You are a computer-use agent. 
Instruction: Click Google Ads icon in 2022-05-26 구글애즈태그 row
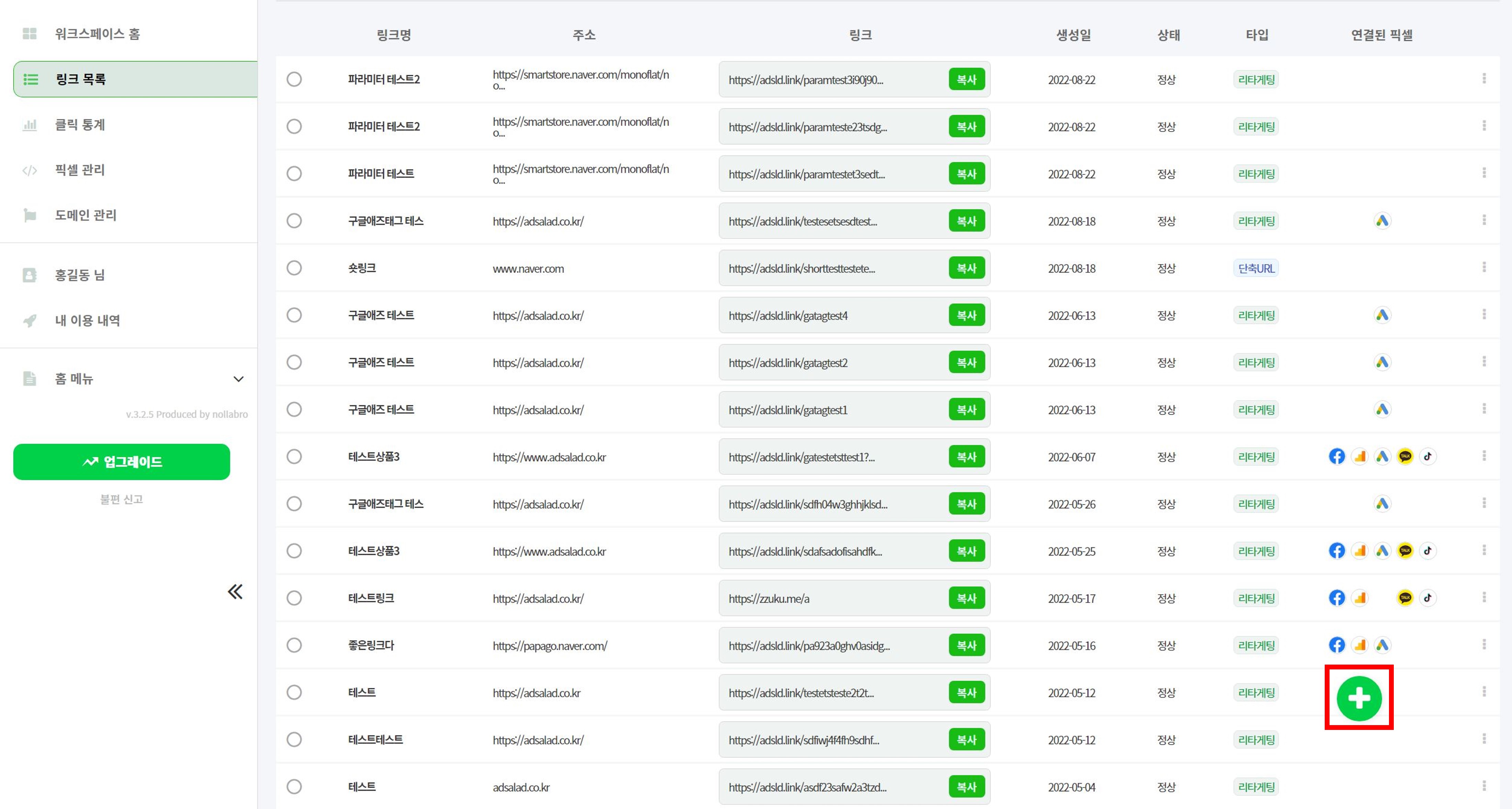(1382, 504)
